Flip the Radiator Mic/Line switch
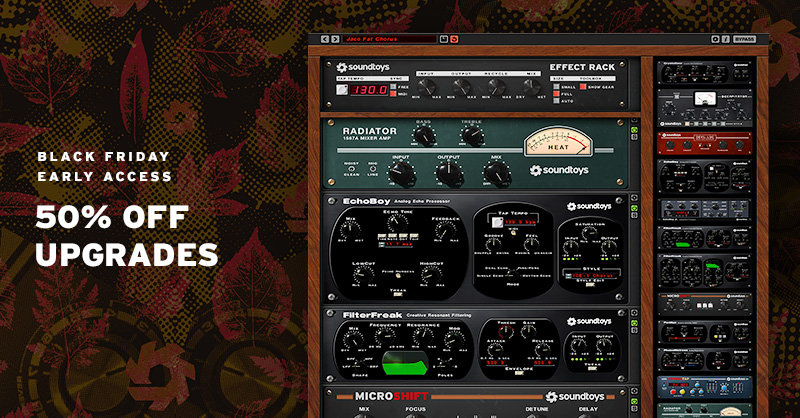 pyautogui.click(x=373, y=168)
